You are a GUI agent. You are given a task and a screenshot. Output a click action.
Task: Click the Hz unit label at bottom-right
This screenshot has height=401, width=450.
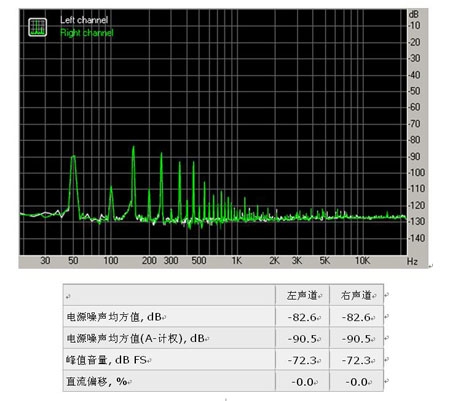click(412, 261)
